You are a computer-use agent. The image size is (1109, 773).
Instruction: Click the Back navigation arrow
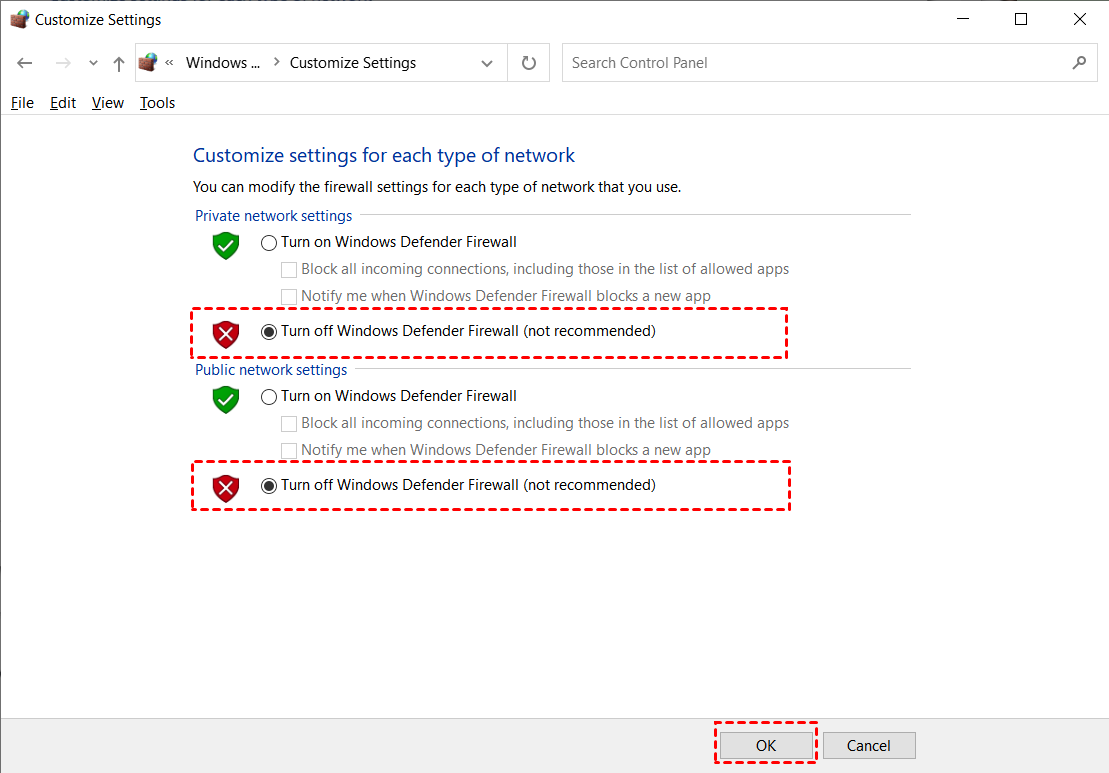pos(25,63)
